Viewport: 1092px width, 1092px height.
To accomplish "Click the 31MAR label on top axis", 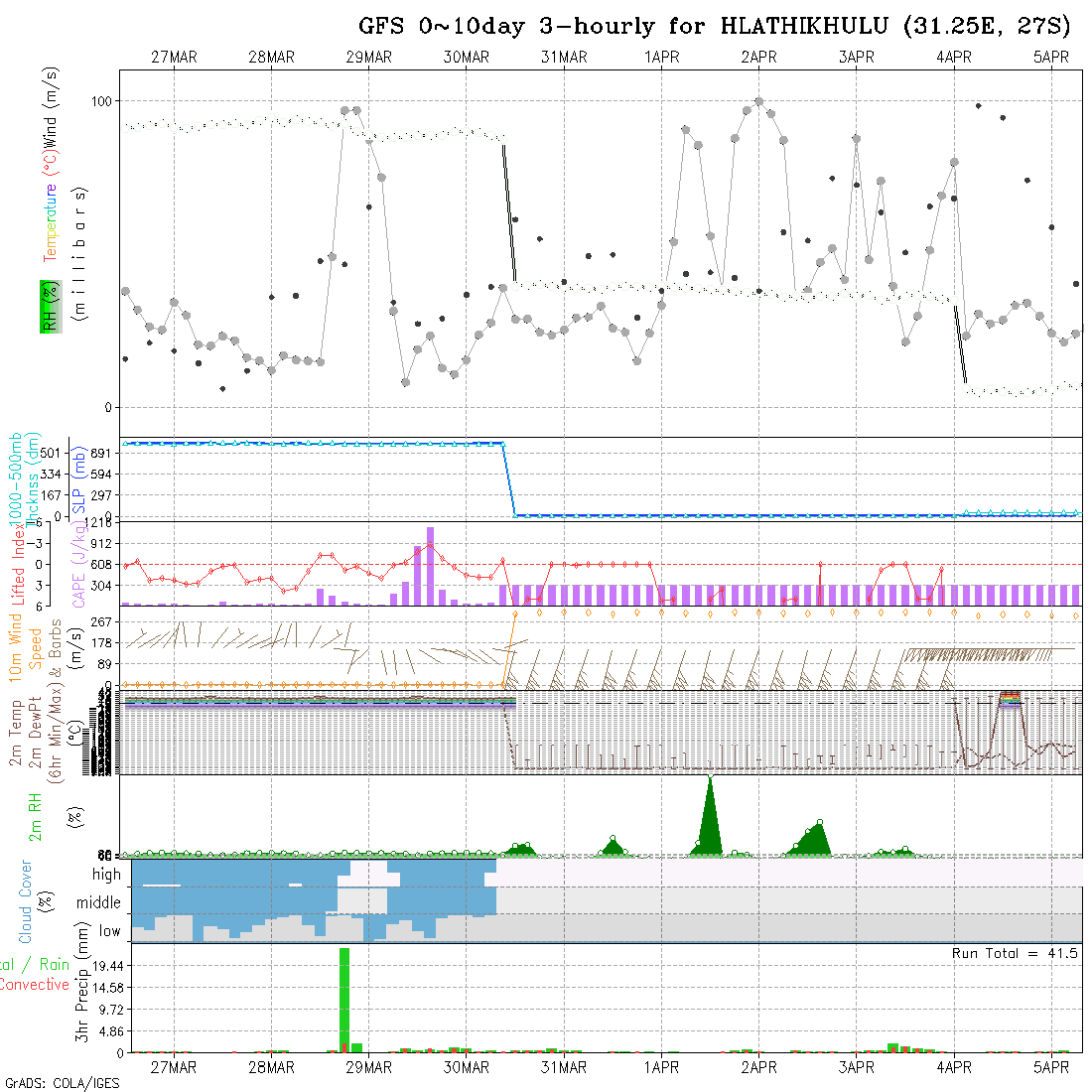I will [564, 58].
